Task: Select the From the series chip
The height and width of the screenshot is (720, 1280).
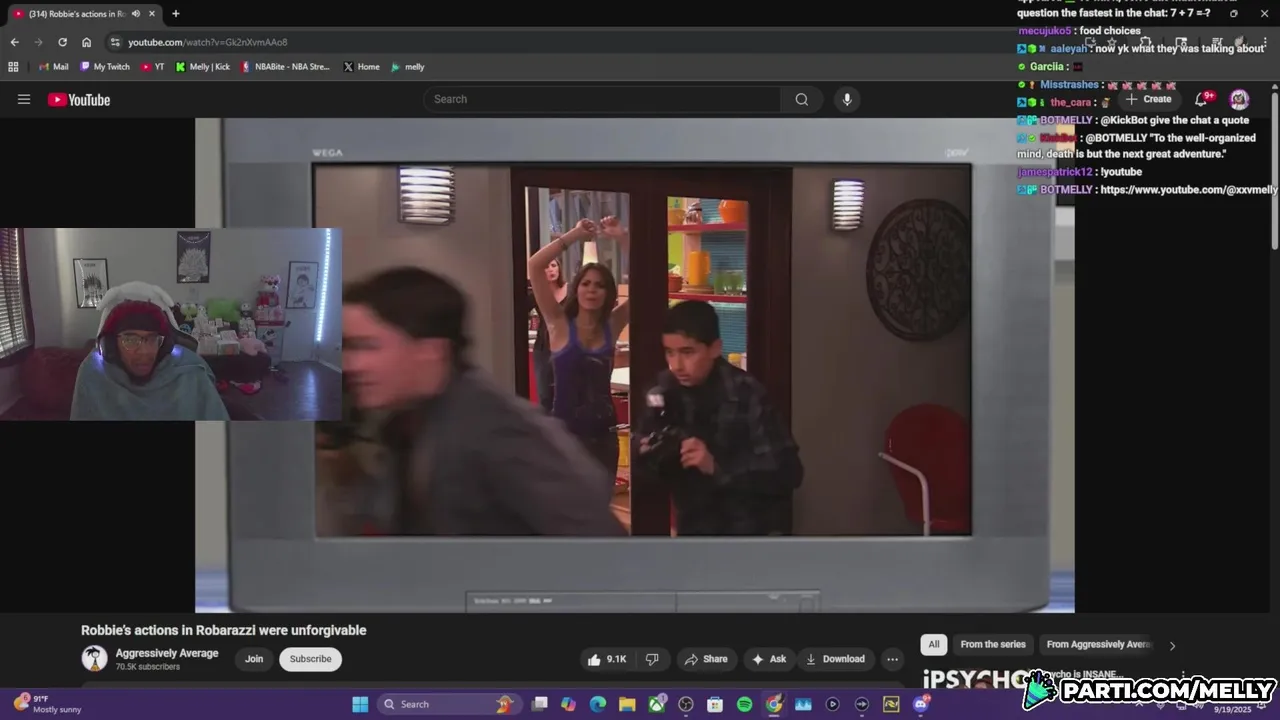Action: pyautogui.click(x=993, y=645)
